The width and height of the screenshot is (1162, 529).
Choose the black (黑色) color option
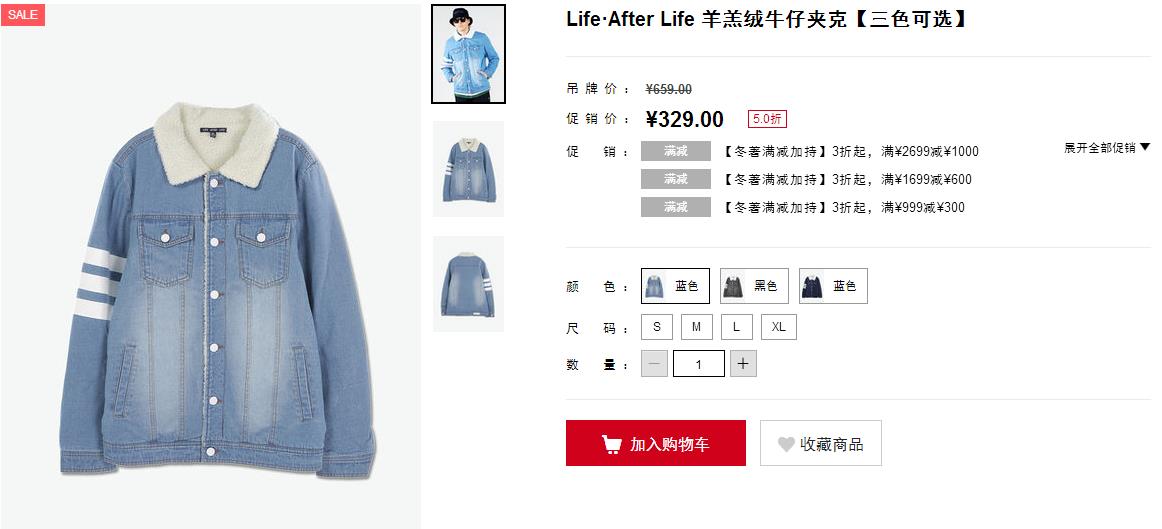[754, 286]
